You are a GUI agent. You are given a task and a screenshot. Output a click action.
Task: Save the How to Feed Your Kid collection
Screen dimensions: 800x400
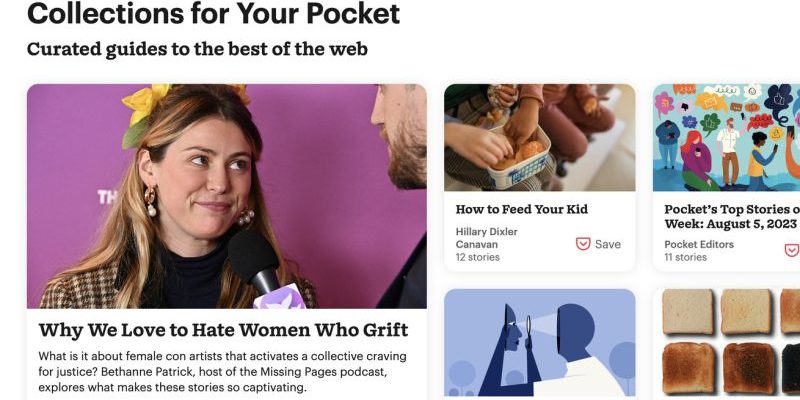pos(598,244)
